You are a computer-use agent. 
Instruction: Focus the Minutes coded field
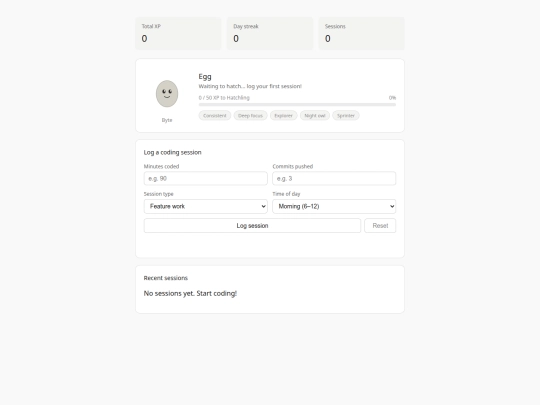coord(206,178)
